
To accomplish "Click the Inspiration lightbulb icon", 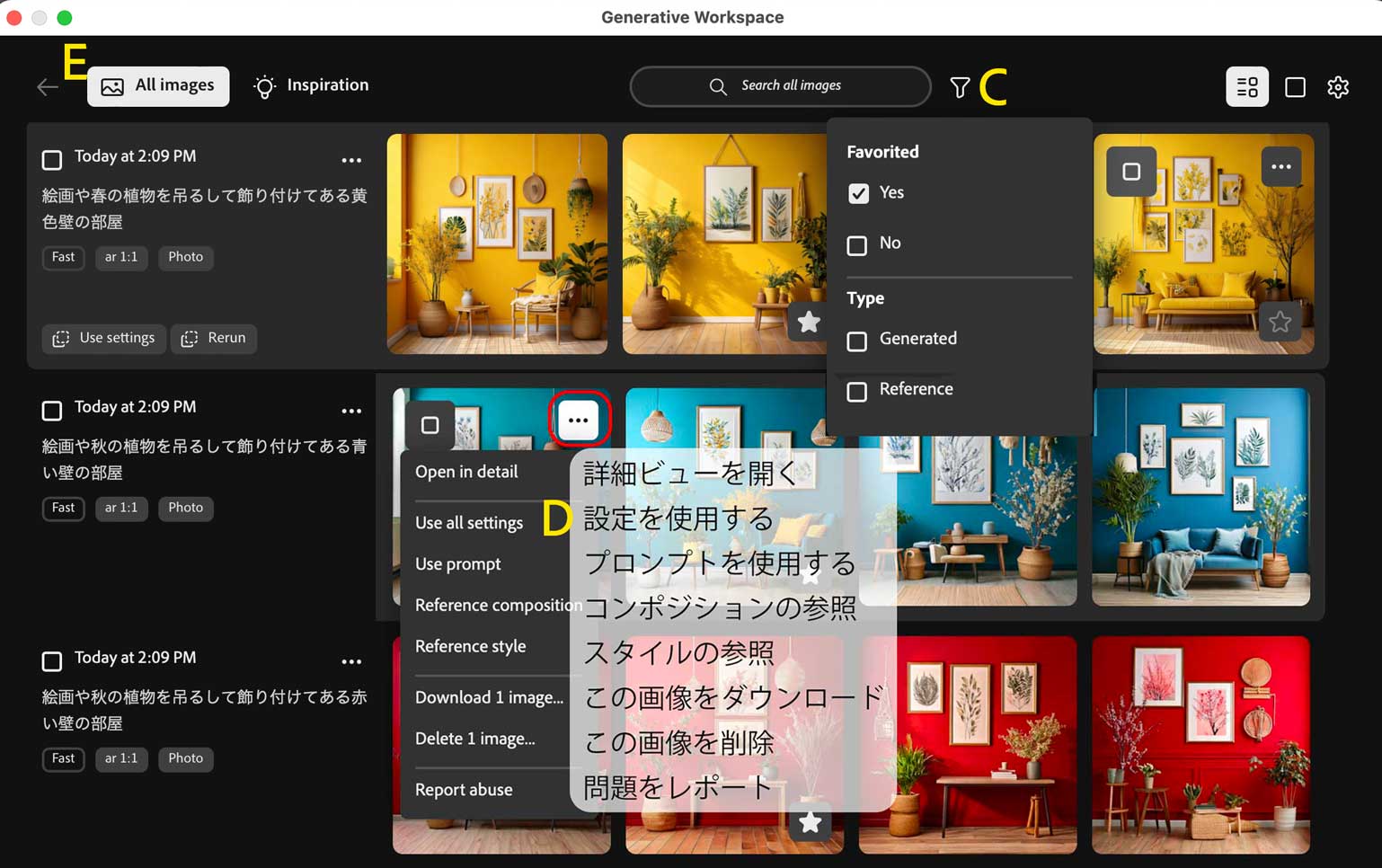I will tap(264, 85).
